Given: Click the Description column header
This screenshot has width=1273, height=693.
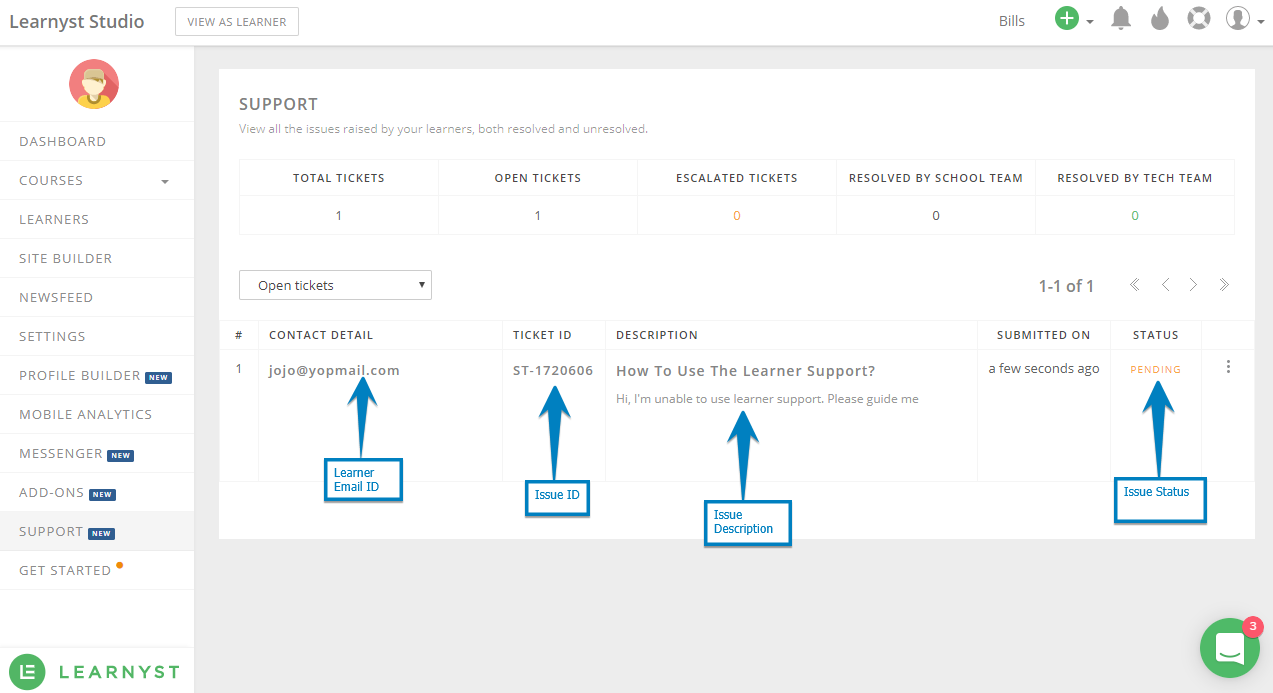Looking at the screenshot, I should pyautogui.click(x=657, y=335).
